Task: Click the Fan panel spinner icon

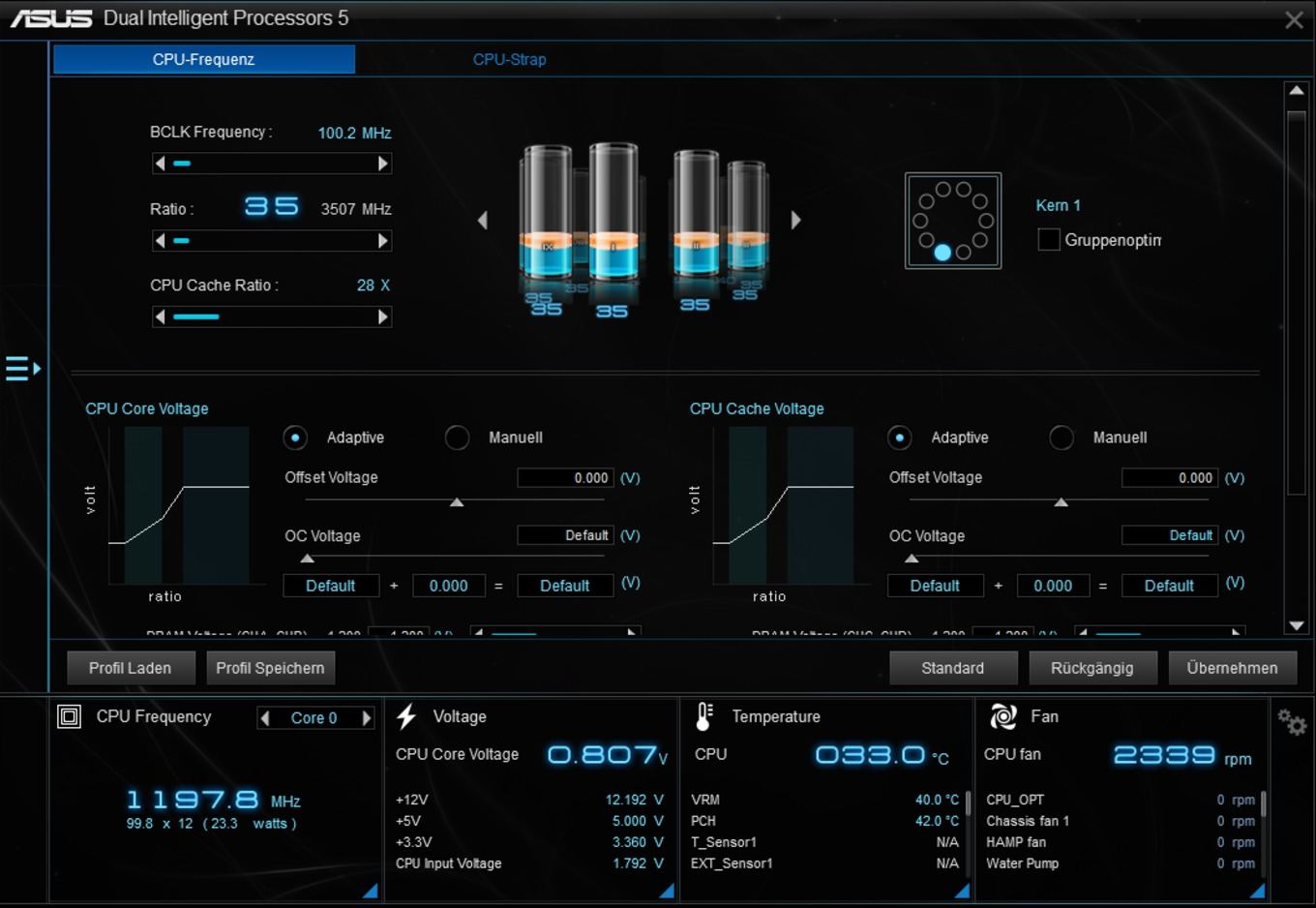Action: pos(1003,716)
